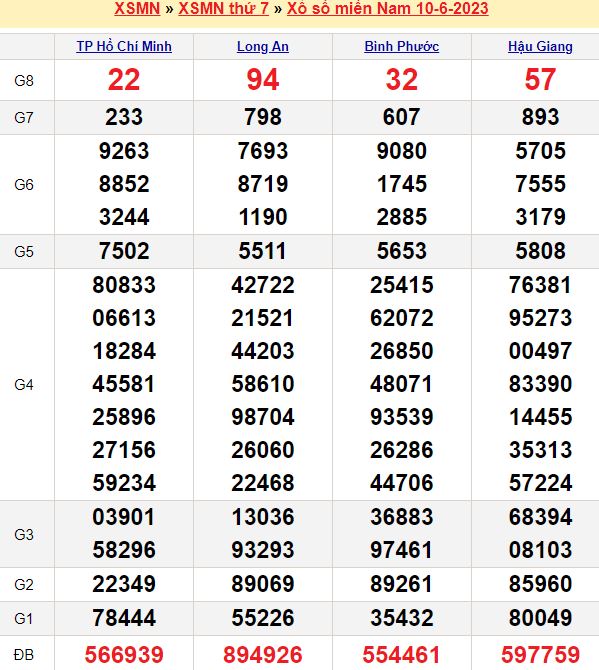Click G2 number 85960 in Hậu Giang column
Screen dimensions: 599x670
coord(540,584)
